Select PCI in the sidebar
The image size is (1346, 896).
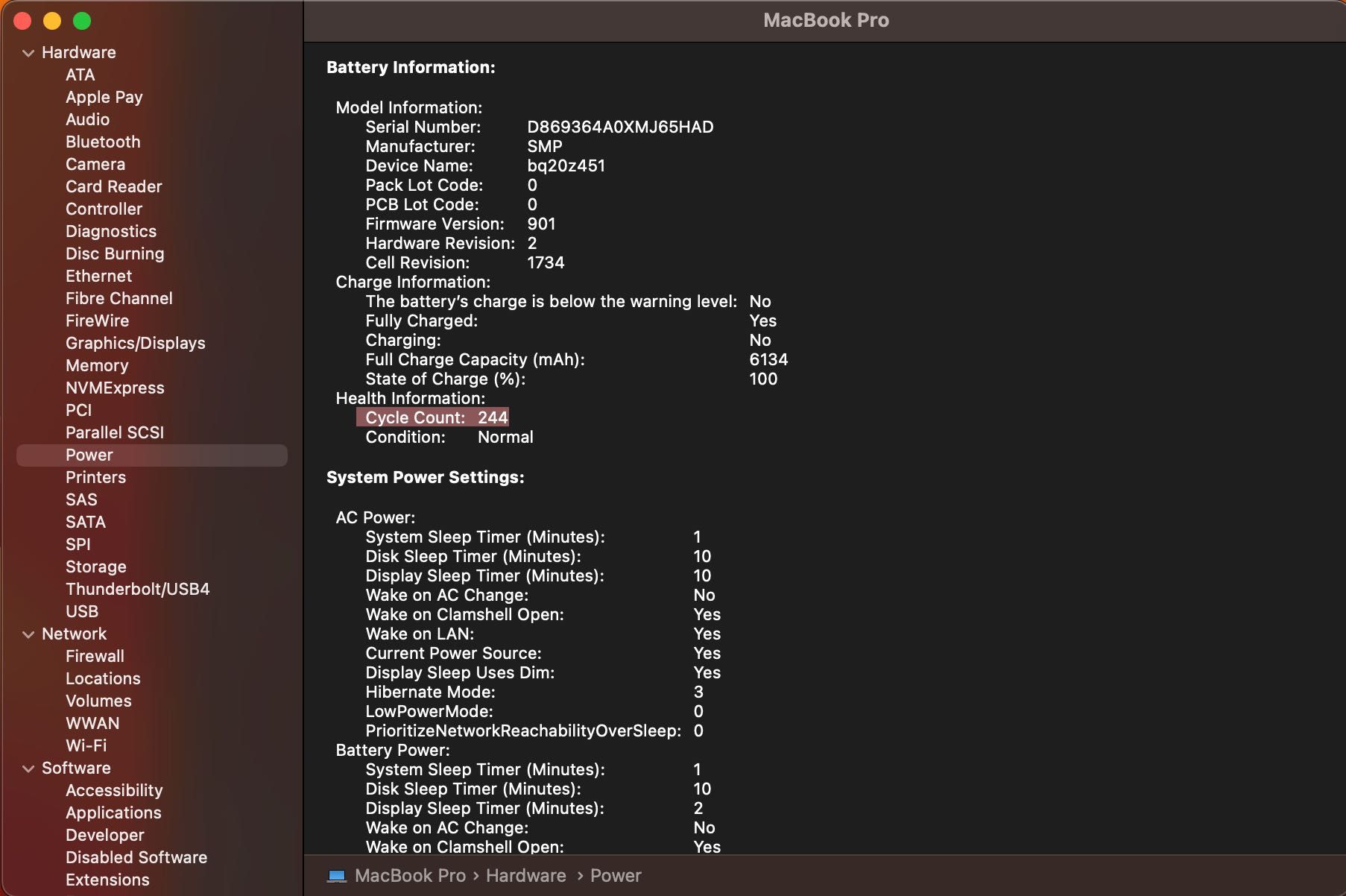tap(78, 410)
